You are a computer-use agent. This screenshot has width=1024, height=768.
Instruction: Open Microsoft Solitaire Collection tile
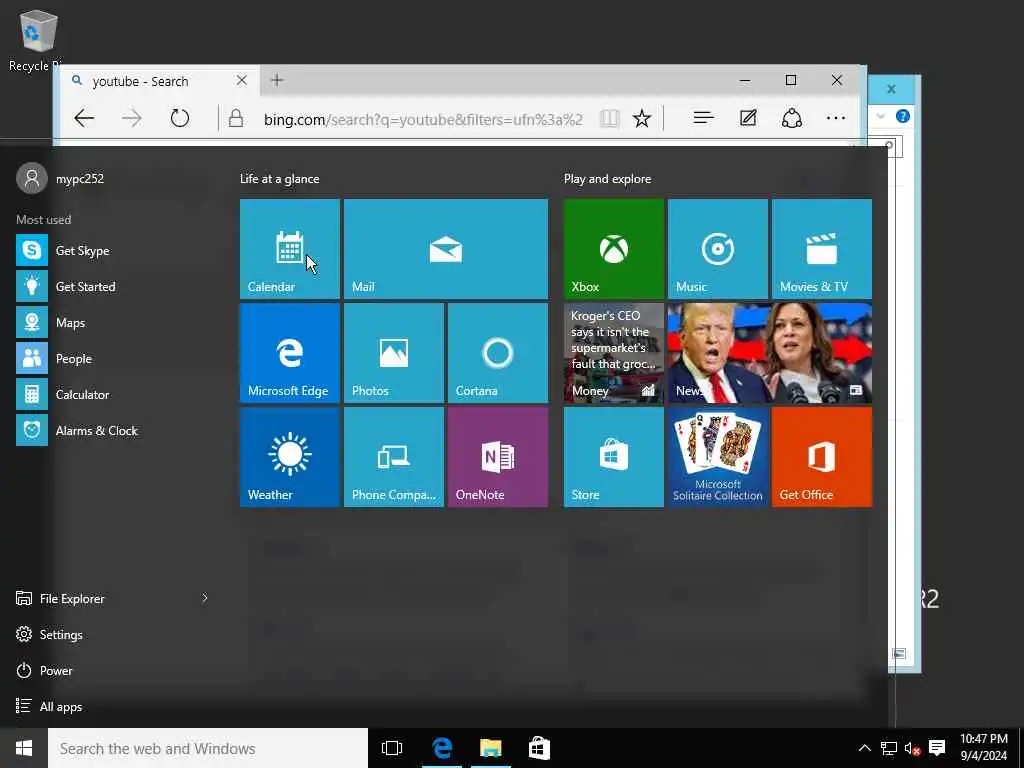[x=718, y=456]
